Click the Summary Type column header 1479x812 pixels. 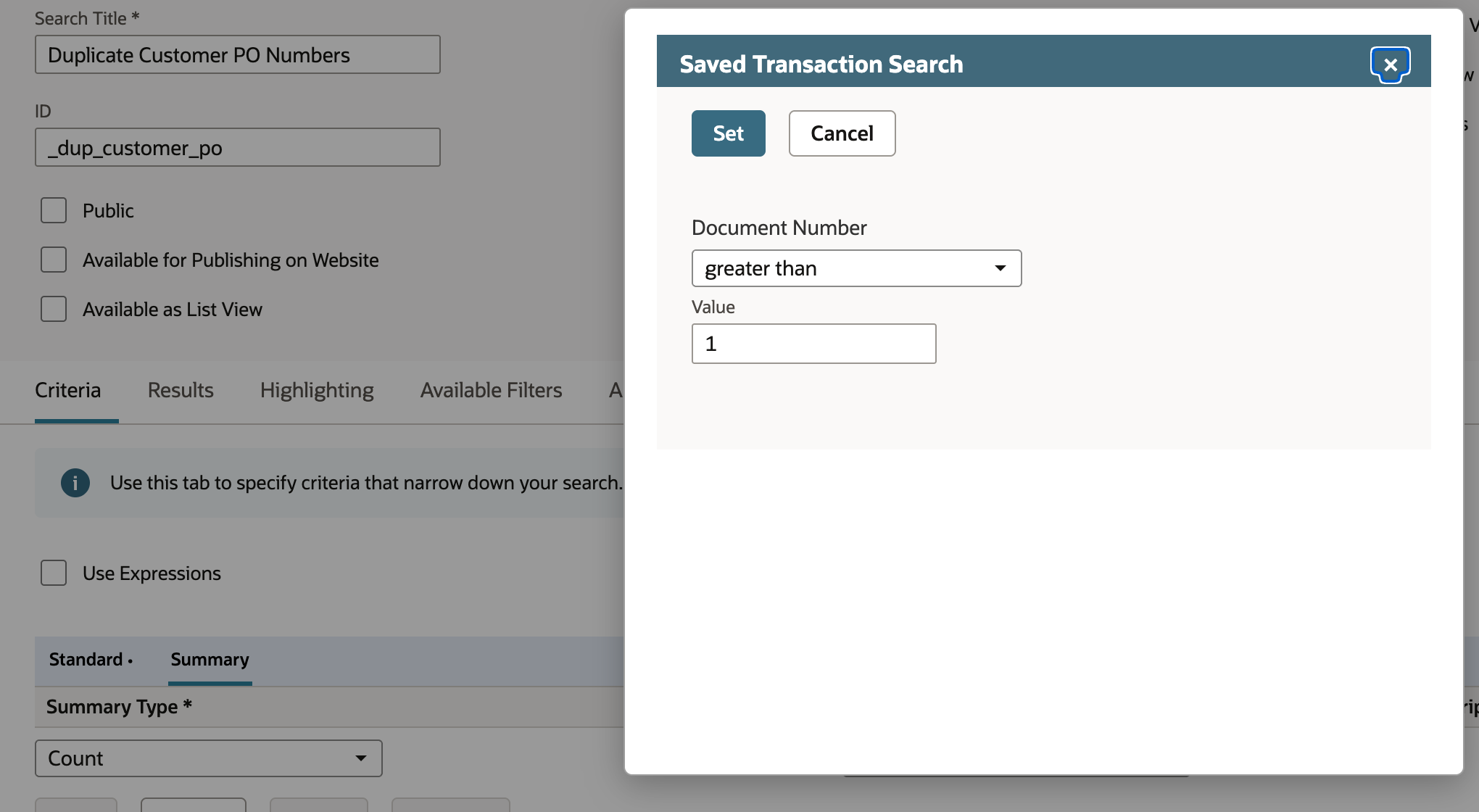(119, 706)
